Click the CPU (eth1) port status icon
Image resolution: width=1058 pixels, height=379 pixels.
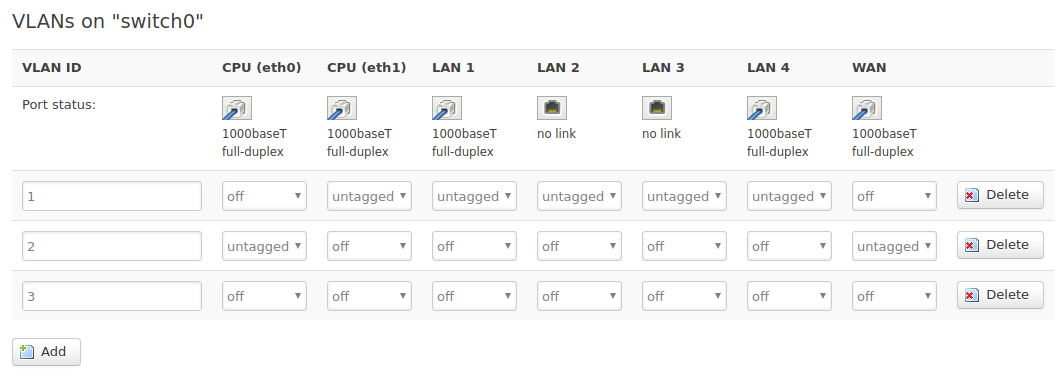[342, 108]
